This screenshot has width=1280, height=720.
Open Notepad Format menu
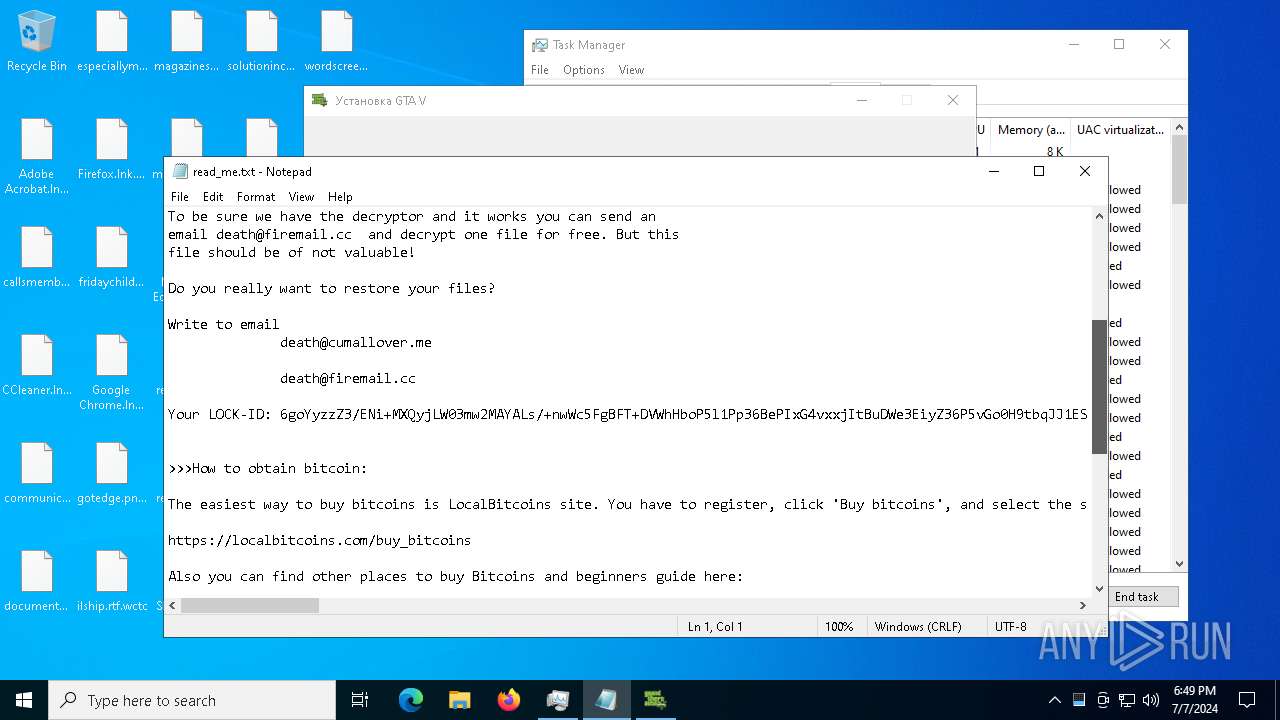256,197
